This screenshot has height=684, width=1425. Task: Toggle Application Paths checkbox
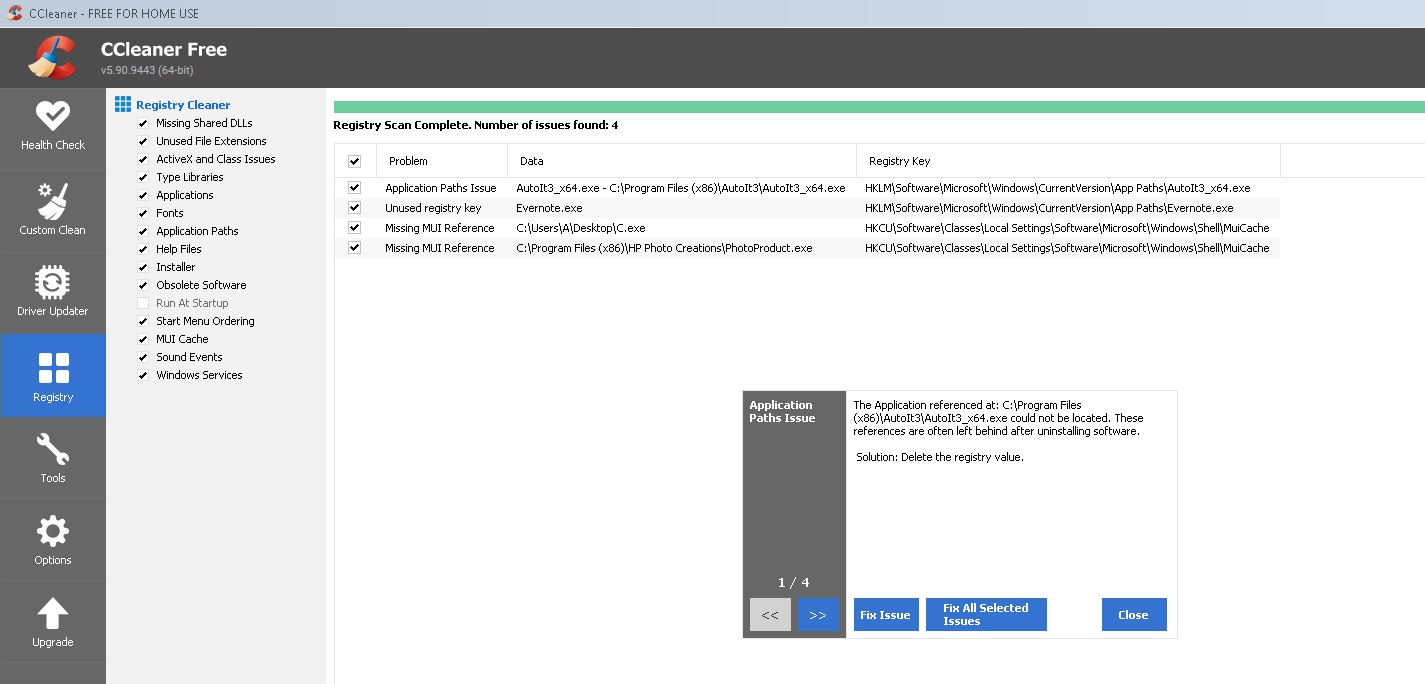coord(143,231)
